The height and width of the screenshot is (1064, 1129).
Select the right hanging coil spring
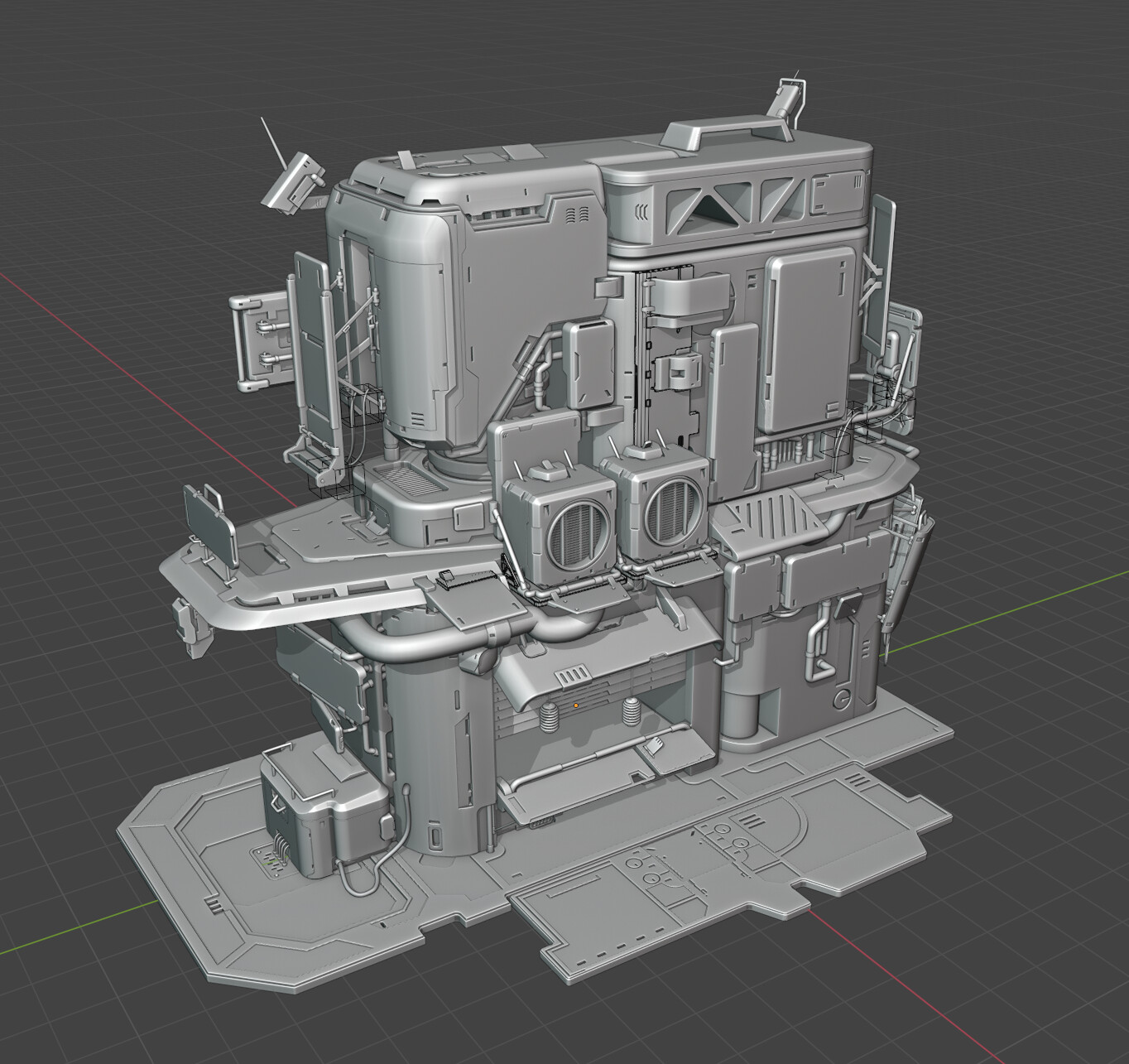click(x=629, y=710)
